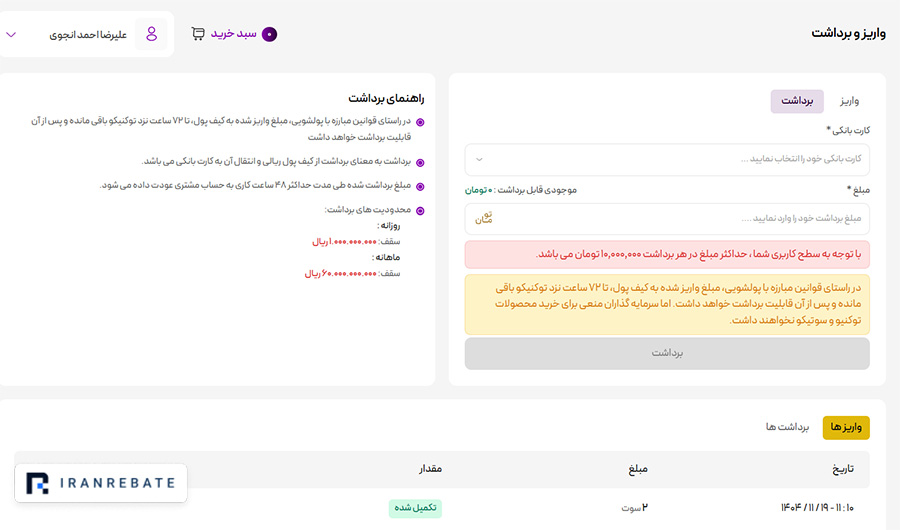The width and height of the screenshot is (900, 530).
Task: Click the gray برداشت submit button
Action: [667, 353]
